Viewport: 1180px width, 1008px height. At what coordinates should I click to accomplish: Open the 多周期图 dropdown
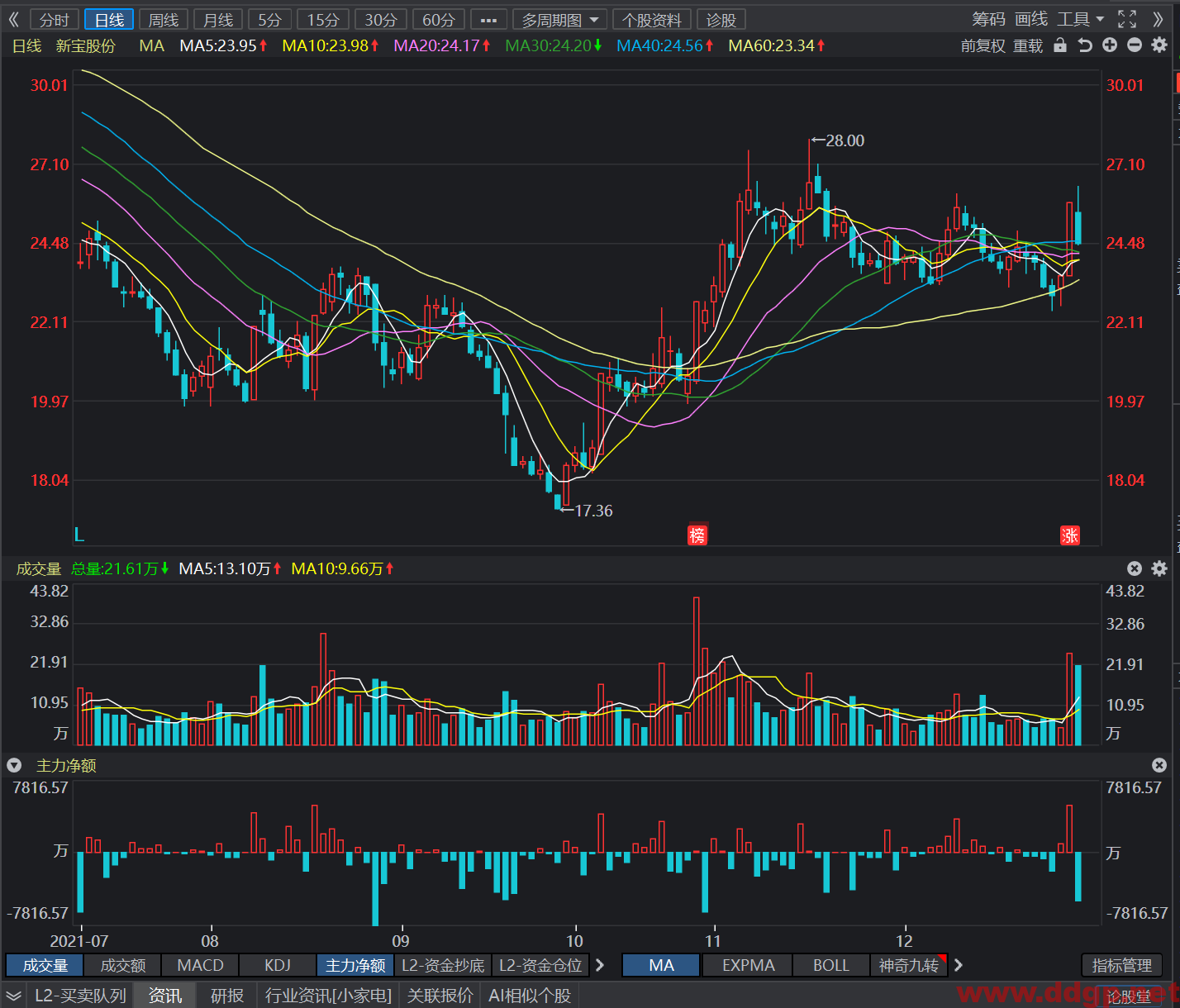tap(560, 20)
